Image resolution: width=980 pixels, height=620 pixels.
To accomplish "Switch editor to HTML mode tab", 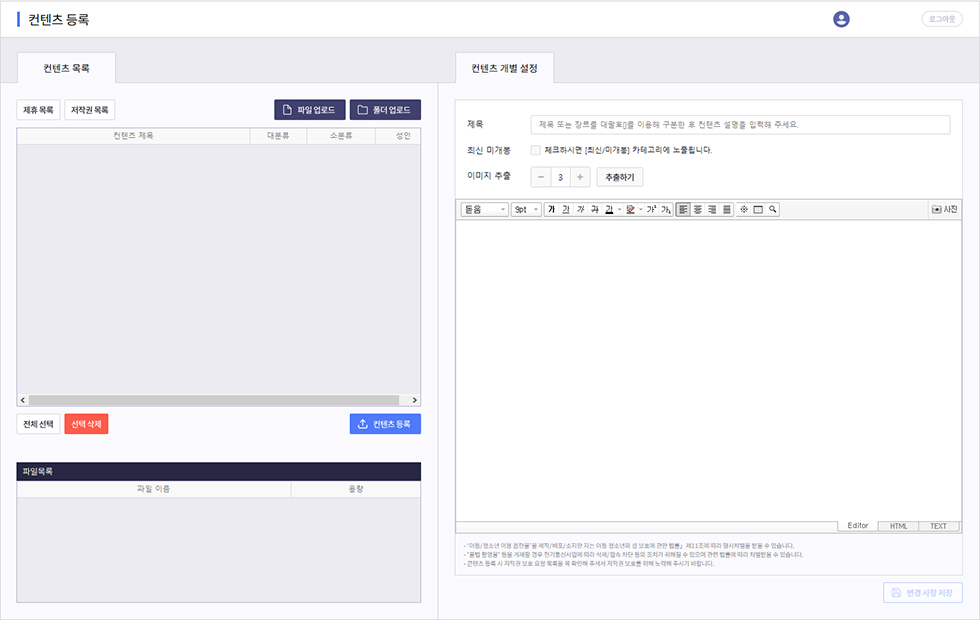I will [x=898, y=526].
